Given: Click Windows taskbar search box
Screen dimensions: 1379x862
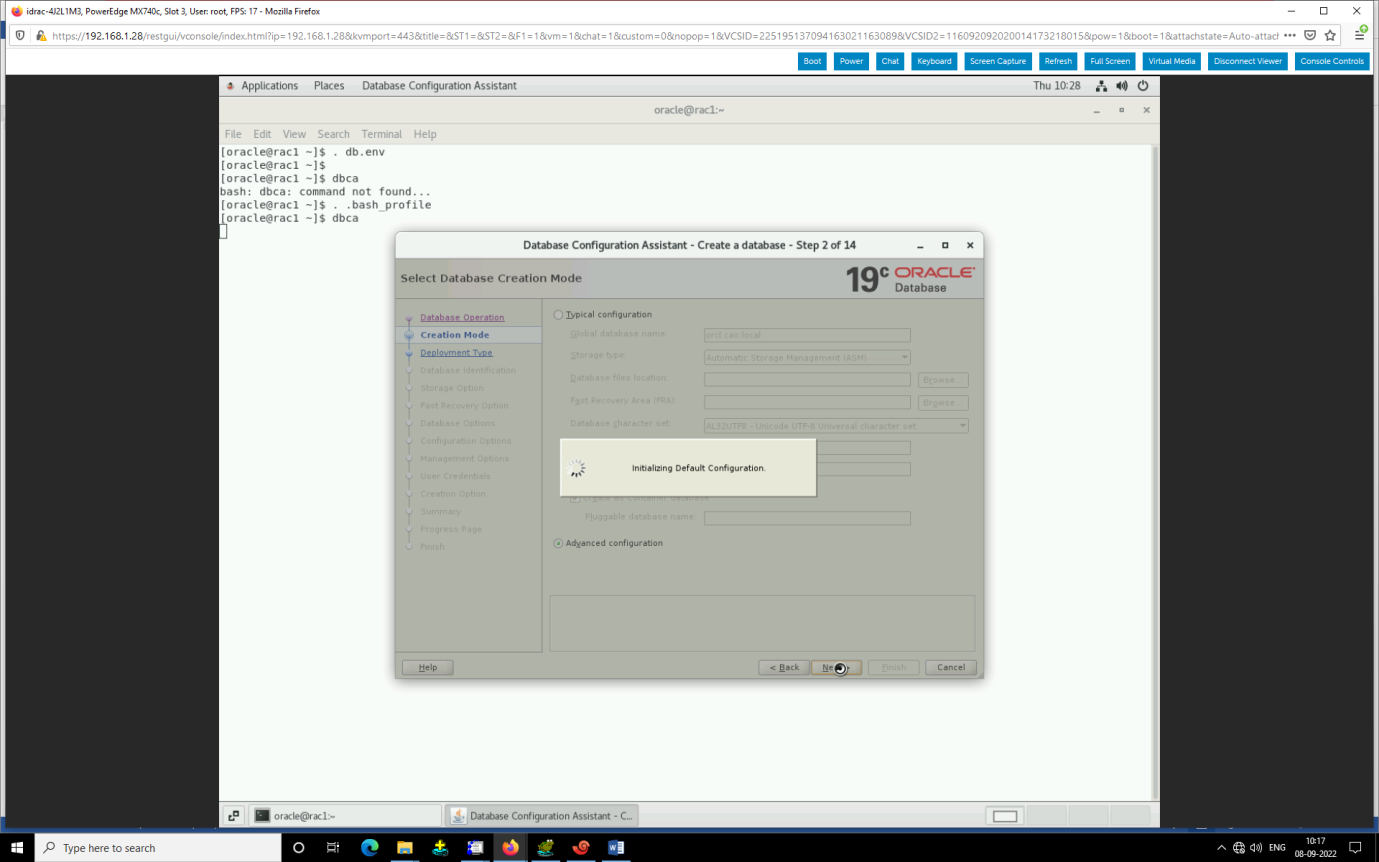Looking at the screenshot, I should pyautogui.click(x=158, y=847).
